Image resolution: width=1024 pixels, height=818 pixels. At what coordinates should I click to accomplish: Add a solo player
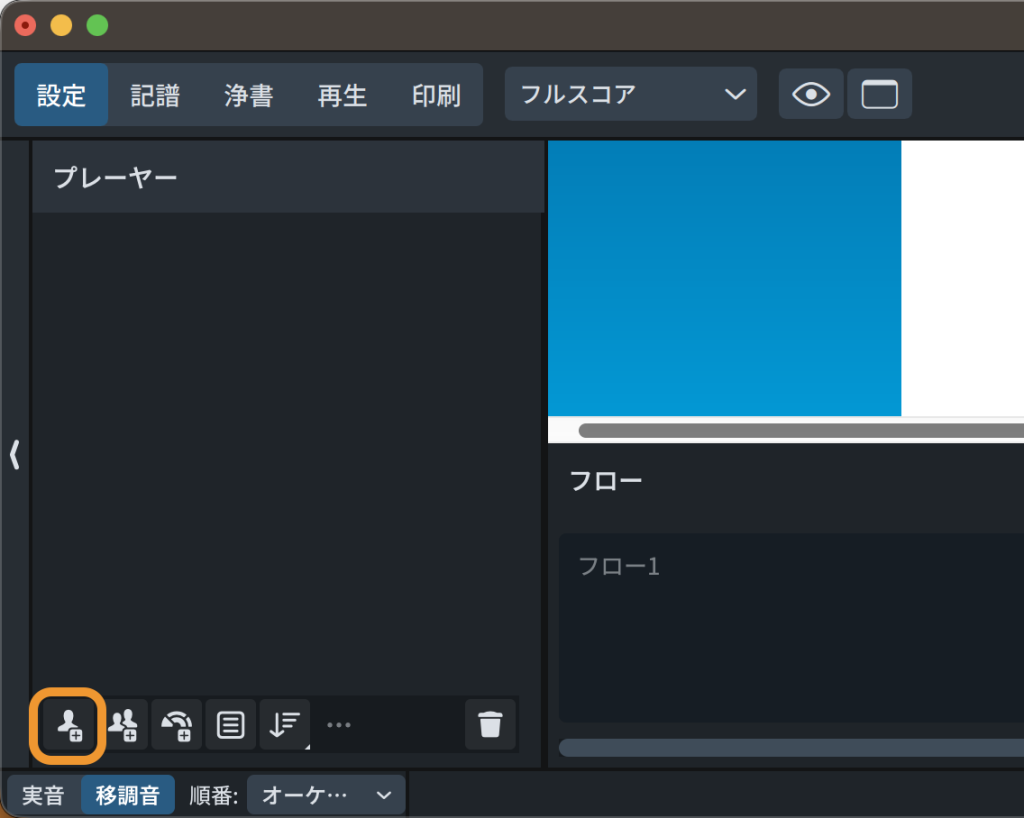tap(69, 724)
